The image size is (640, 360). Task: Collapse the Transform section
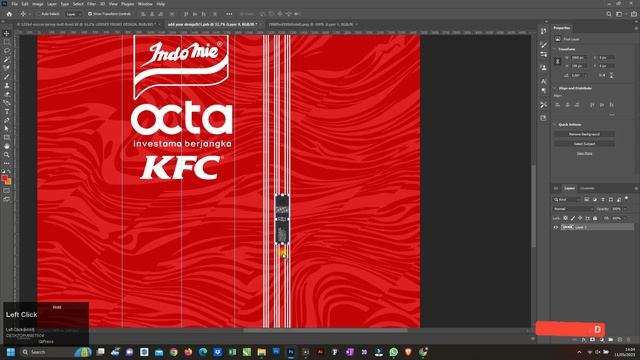tap(555, 49)
